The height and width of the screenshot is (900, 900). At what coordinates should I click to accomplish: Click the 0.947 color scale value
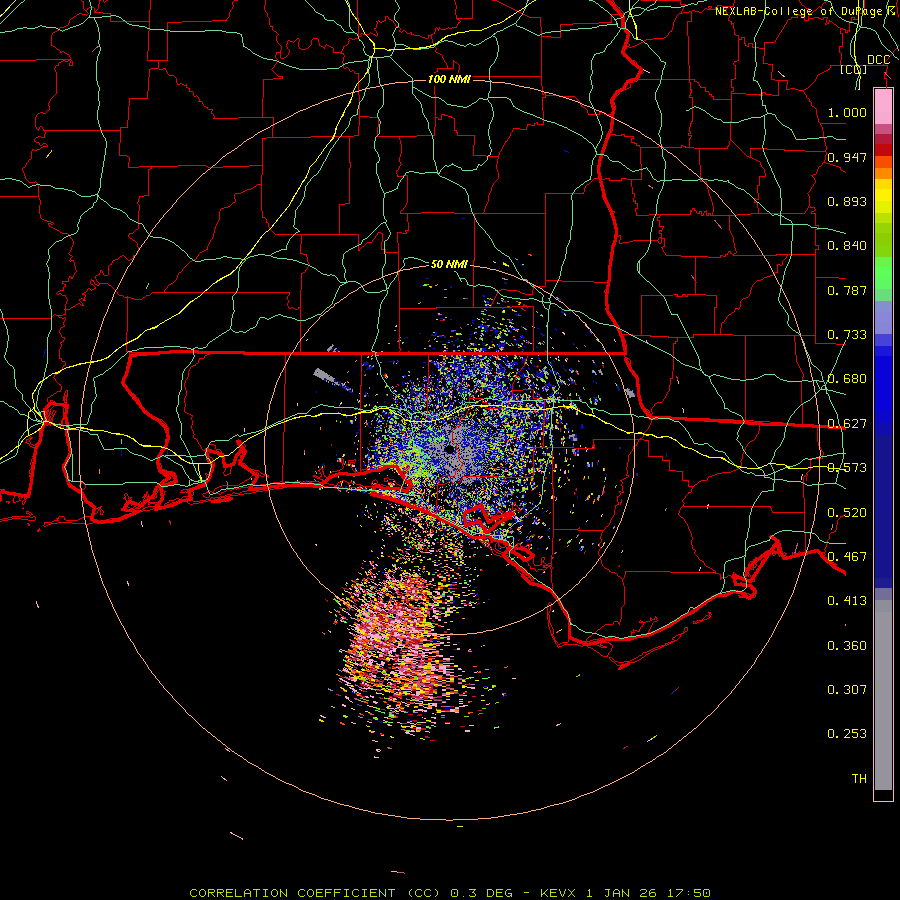coord(847,157)
